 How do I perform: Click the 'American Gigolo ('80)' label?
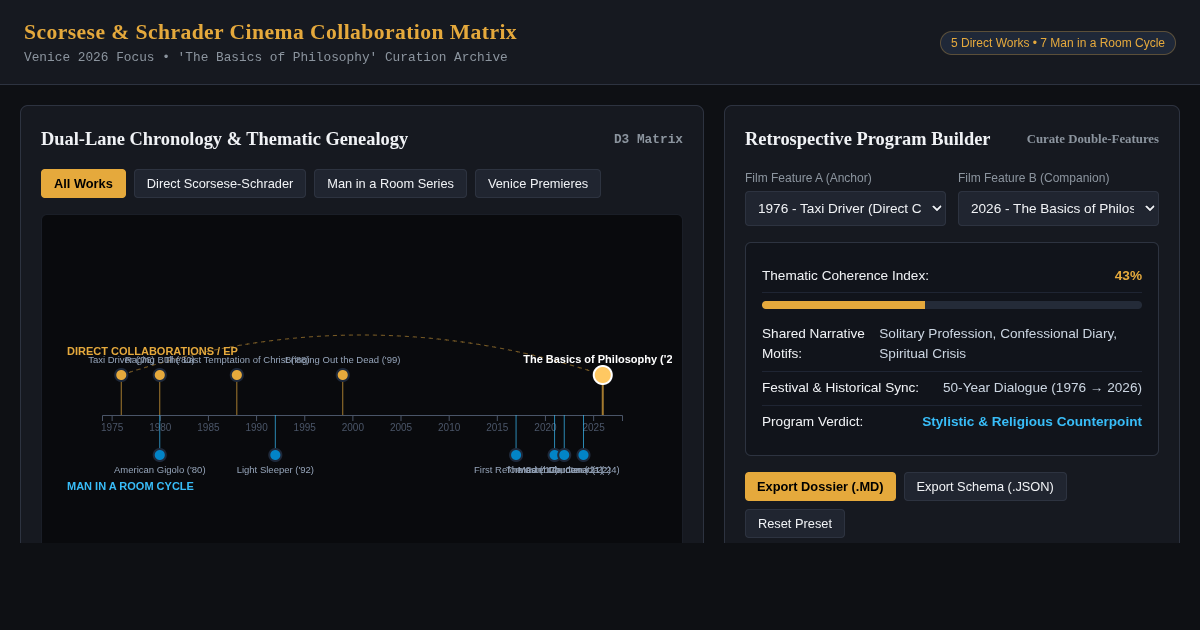[x=160, y=470]
